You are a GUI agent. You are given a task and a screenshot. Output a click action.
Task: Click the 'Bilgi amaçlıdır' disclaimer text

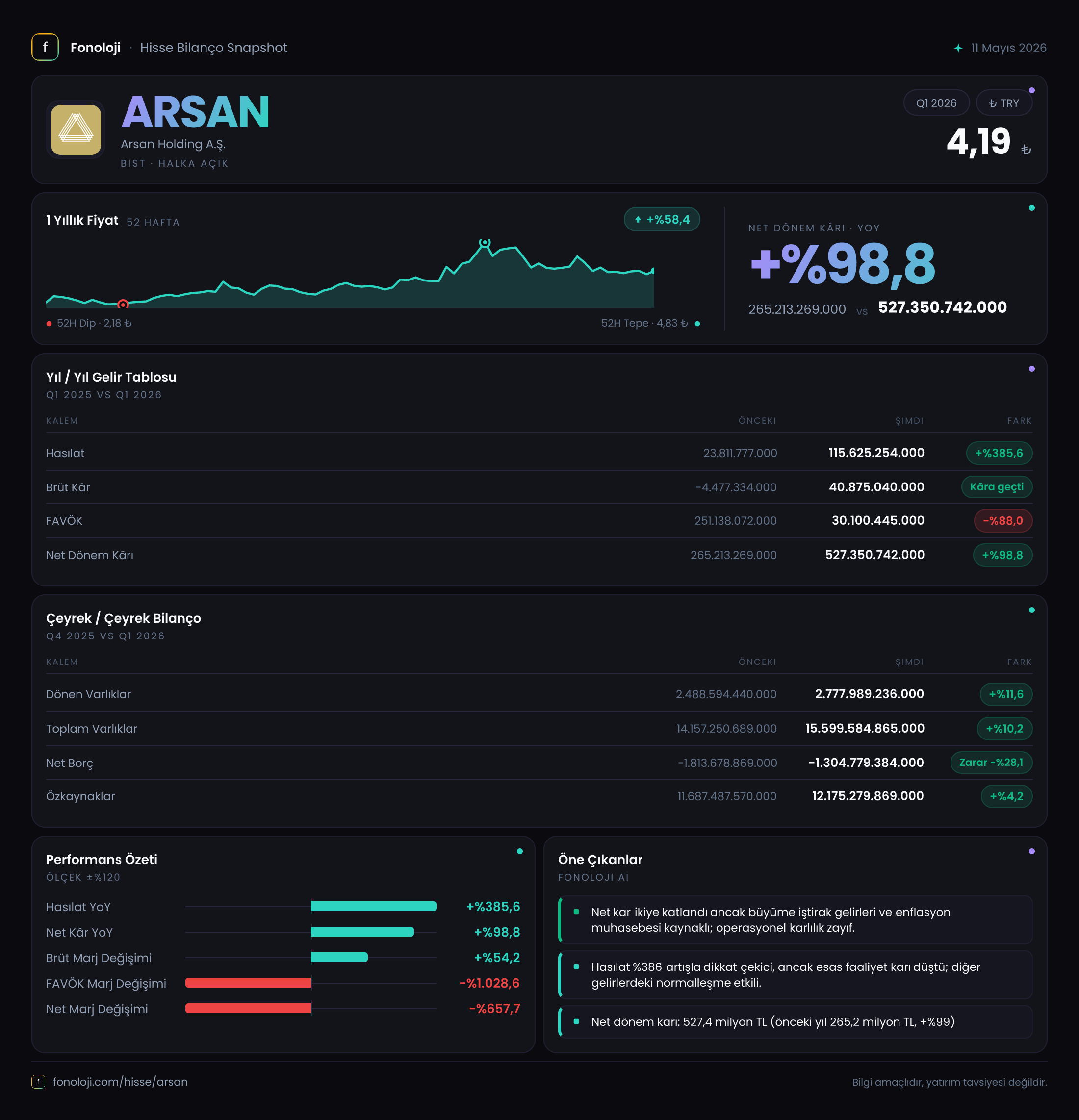pyautogui.click(x=949, y=1082)
